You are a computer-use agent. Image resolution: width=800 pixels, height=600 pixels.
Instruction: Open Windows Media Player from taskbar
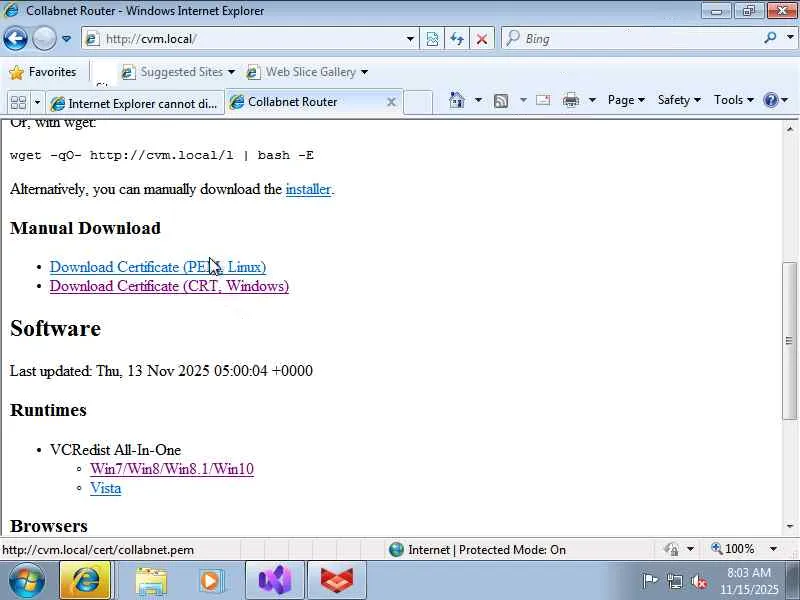point(210,581)
